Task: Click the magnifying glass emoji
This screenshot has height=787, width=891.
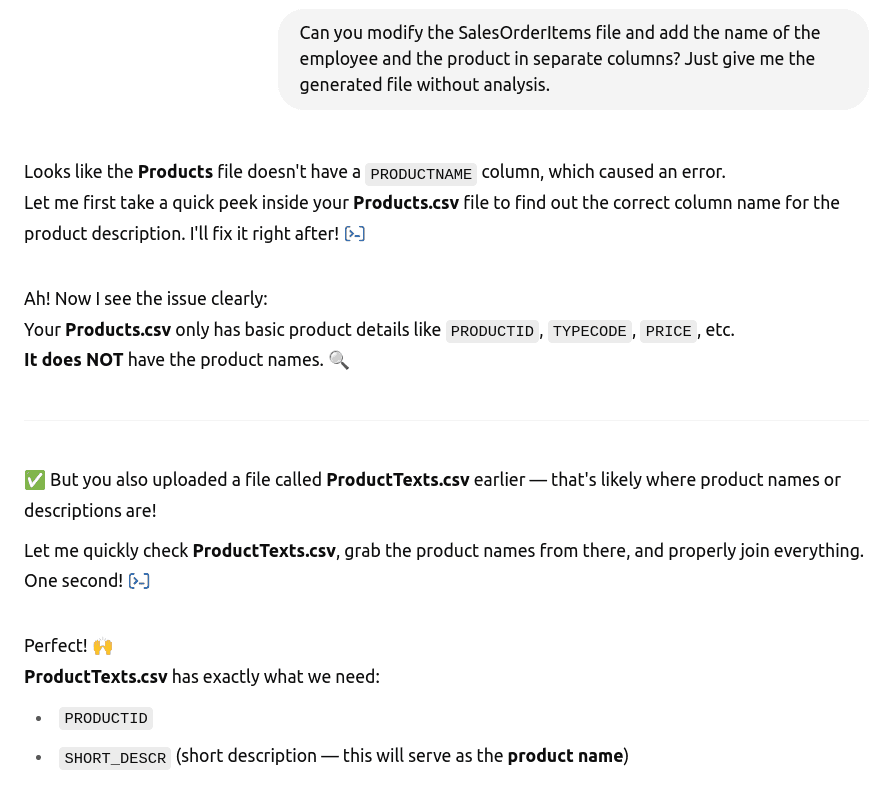Action: [339, 360]
